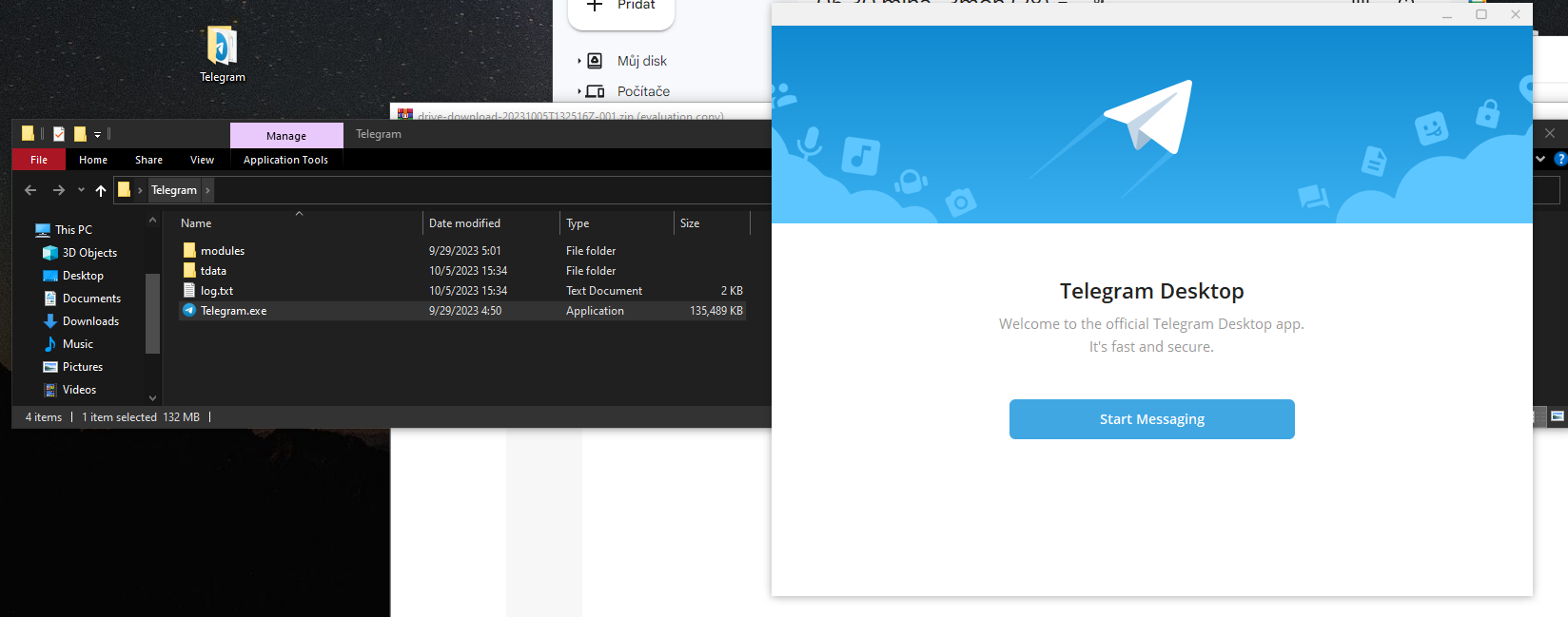Click the Telegram.exe paper plane icon
The image size is (1568, 617).
click(189, 311)
